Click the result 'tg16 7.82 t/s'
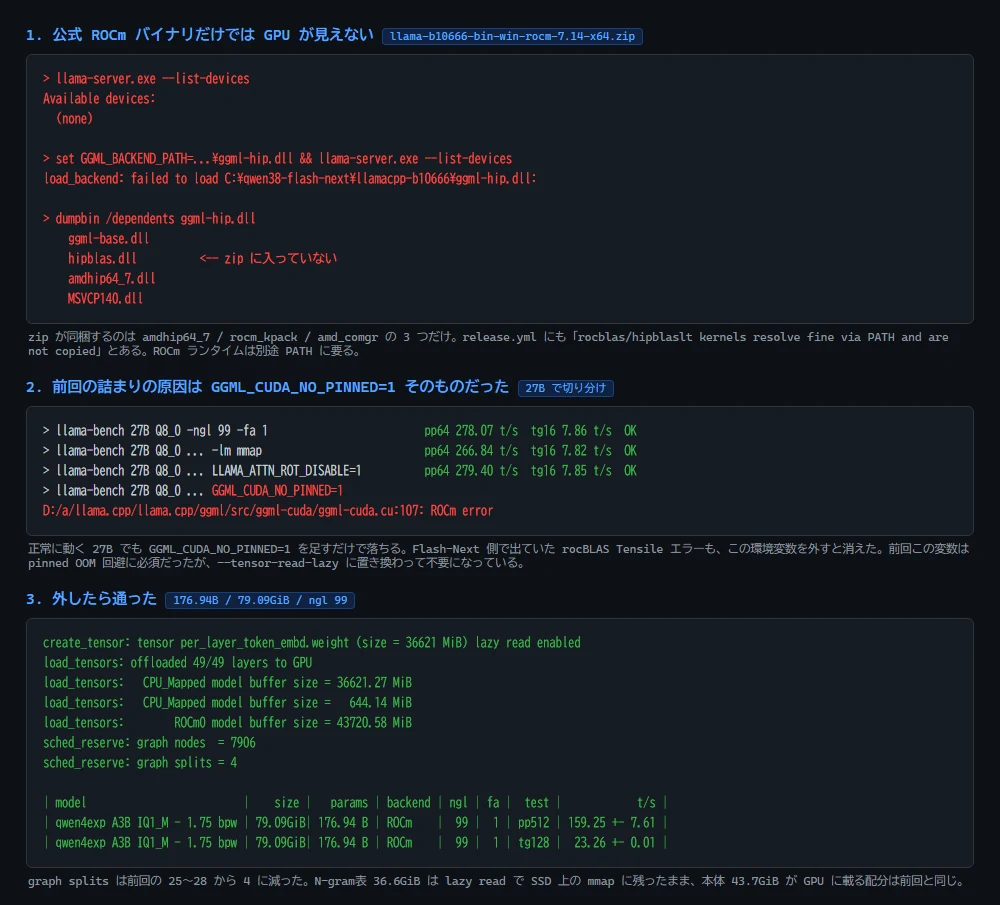 tap(571, 451)
